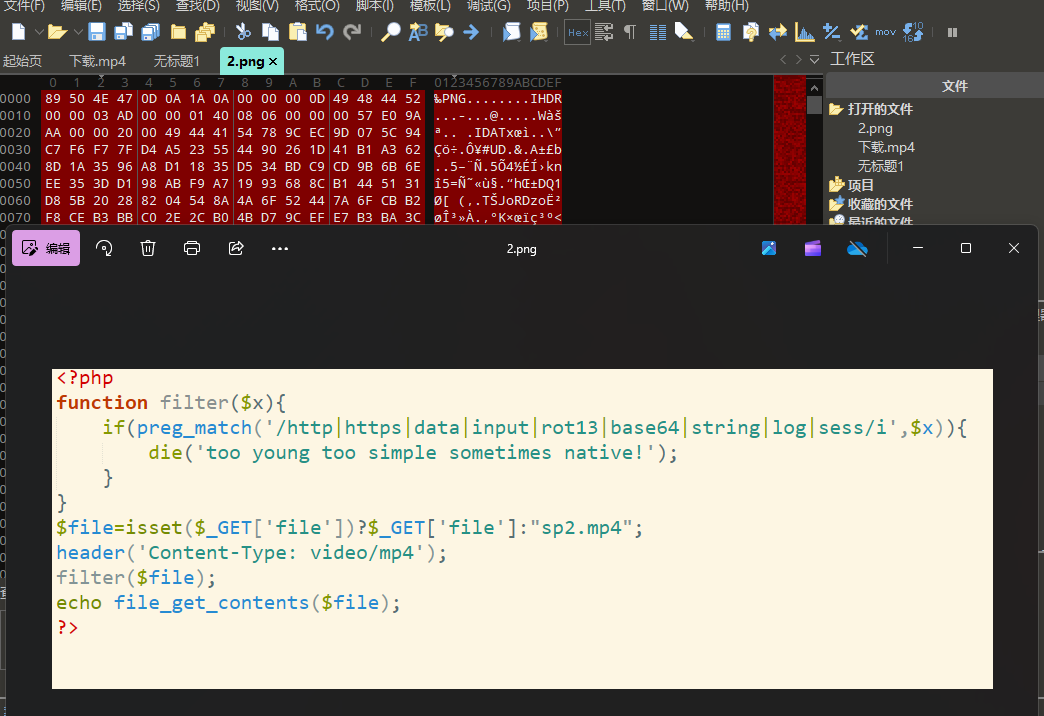Click the Save As icon

tap(124, 31)
